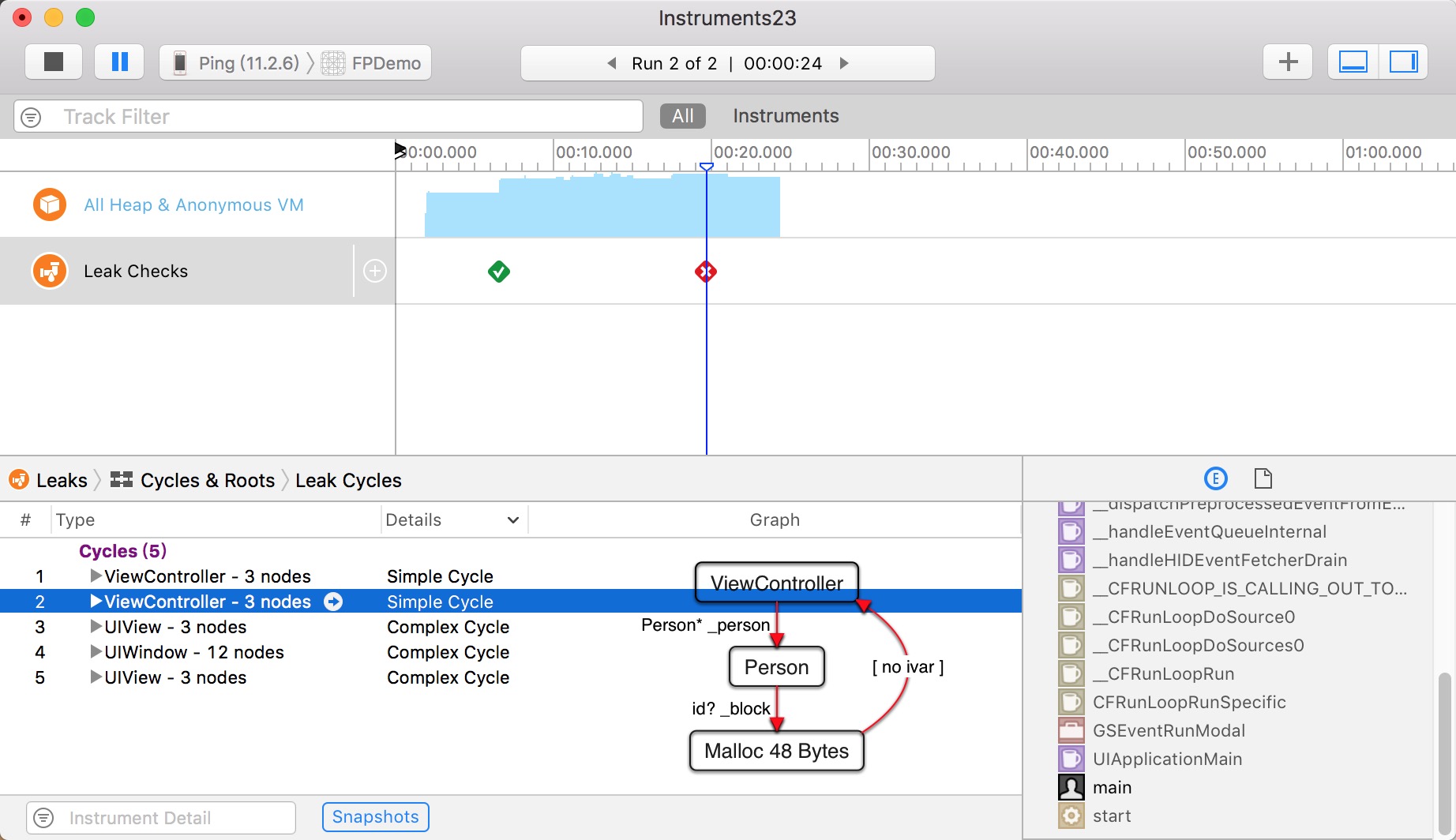Image resolution: width=1456 pixels, height=840 pixels.
Task: Click the Snapshots button
Action: click(375, 817)
